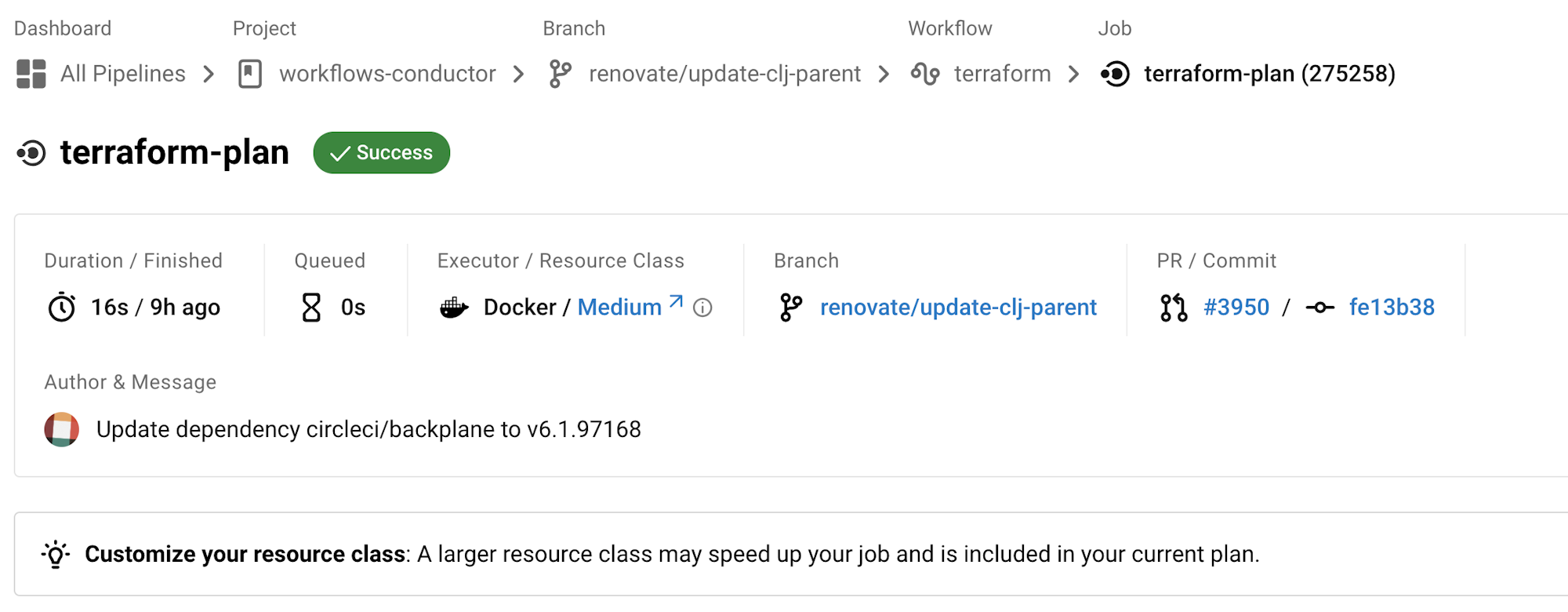This screenshot has height=612, width=1568.
Task: Open the terraform workflow breadcrumb
Action: (1002, 74)
